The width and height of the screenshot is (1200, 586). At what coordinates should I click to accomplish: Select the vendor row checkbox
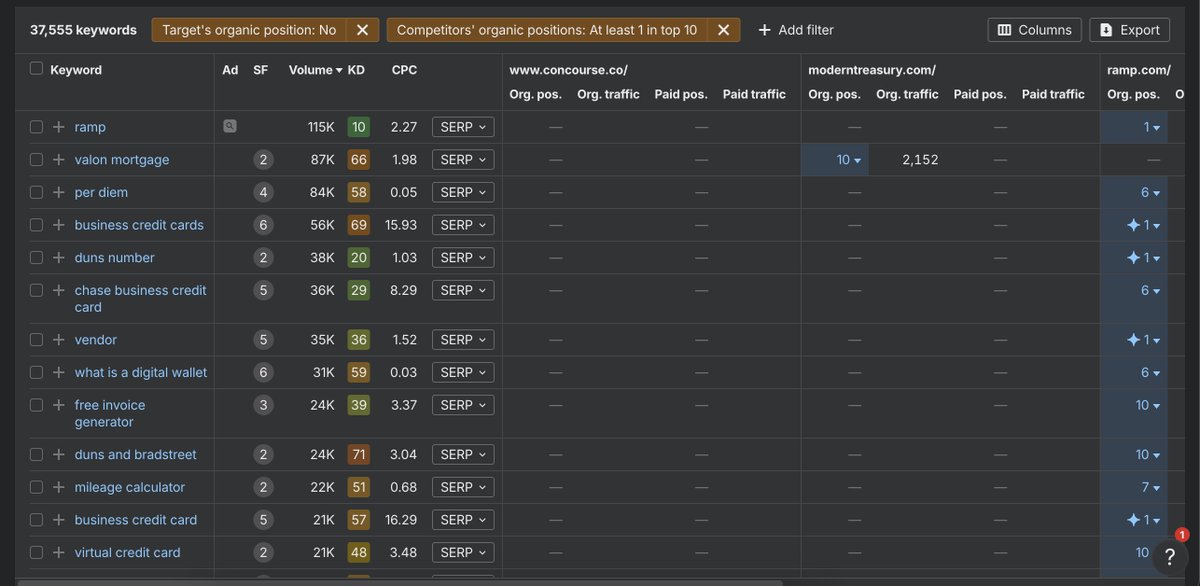[36, 340]
